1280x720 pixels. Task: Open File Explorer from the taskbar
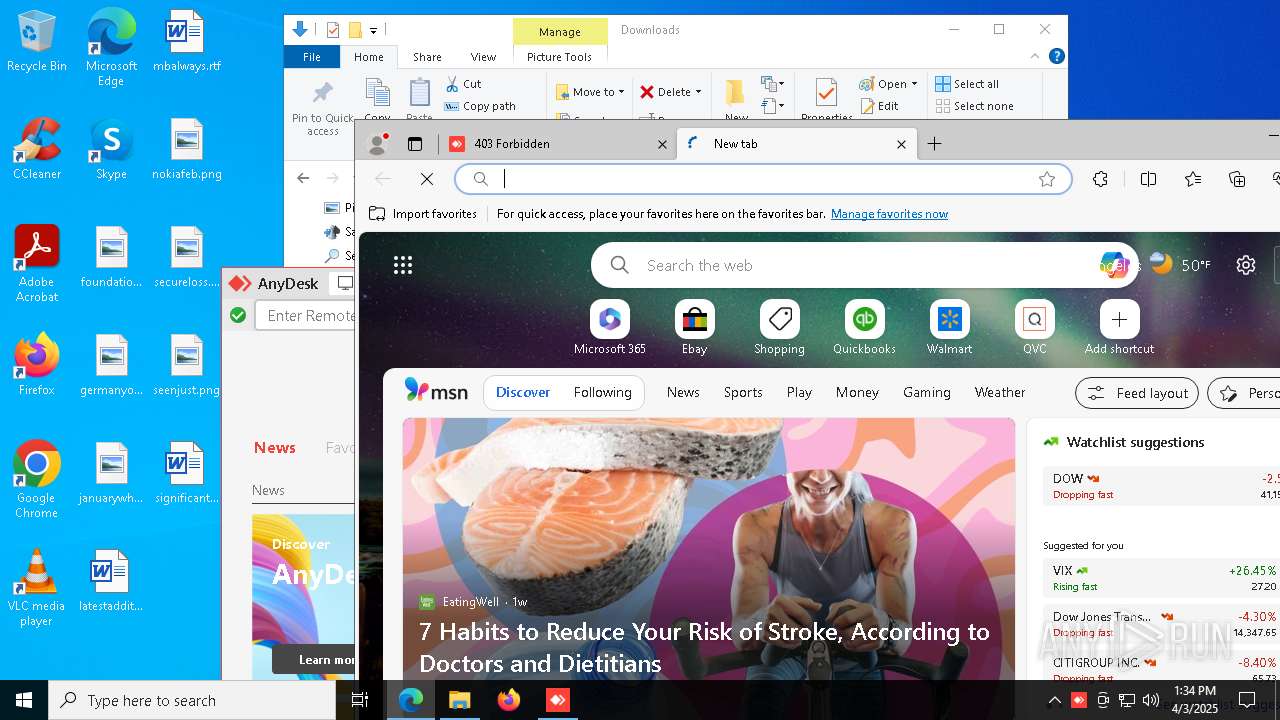pyautogui.click(x=459, y=700)
